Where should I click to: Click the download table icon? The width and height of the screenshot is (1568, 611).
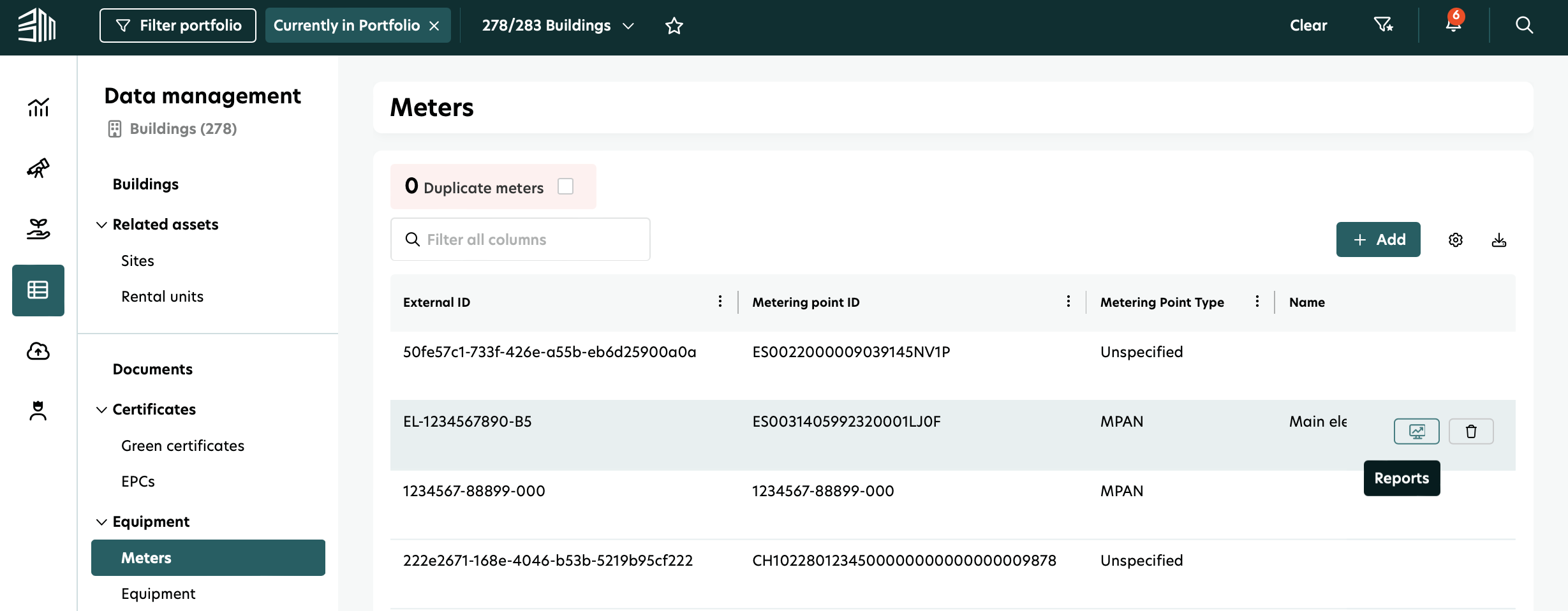click(1499, 240)
